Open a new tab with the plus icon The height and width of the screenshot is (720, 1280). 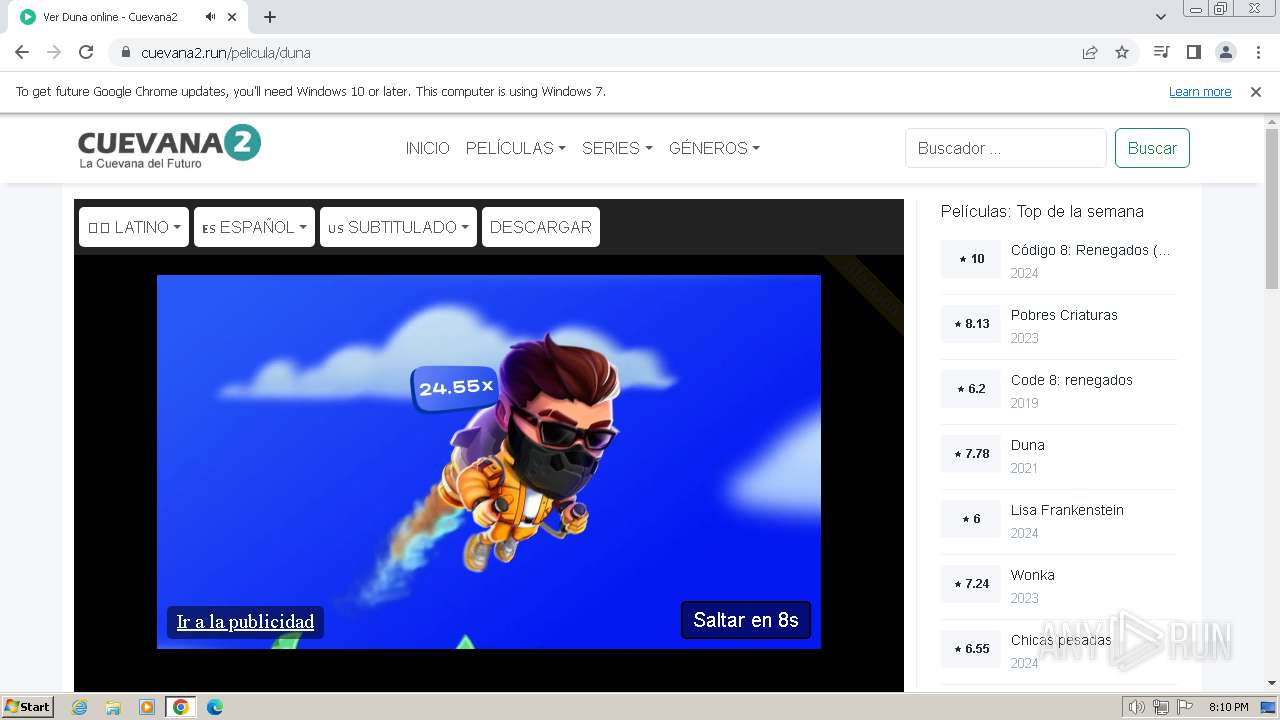(x=270, y=17)
